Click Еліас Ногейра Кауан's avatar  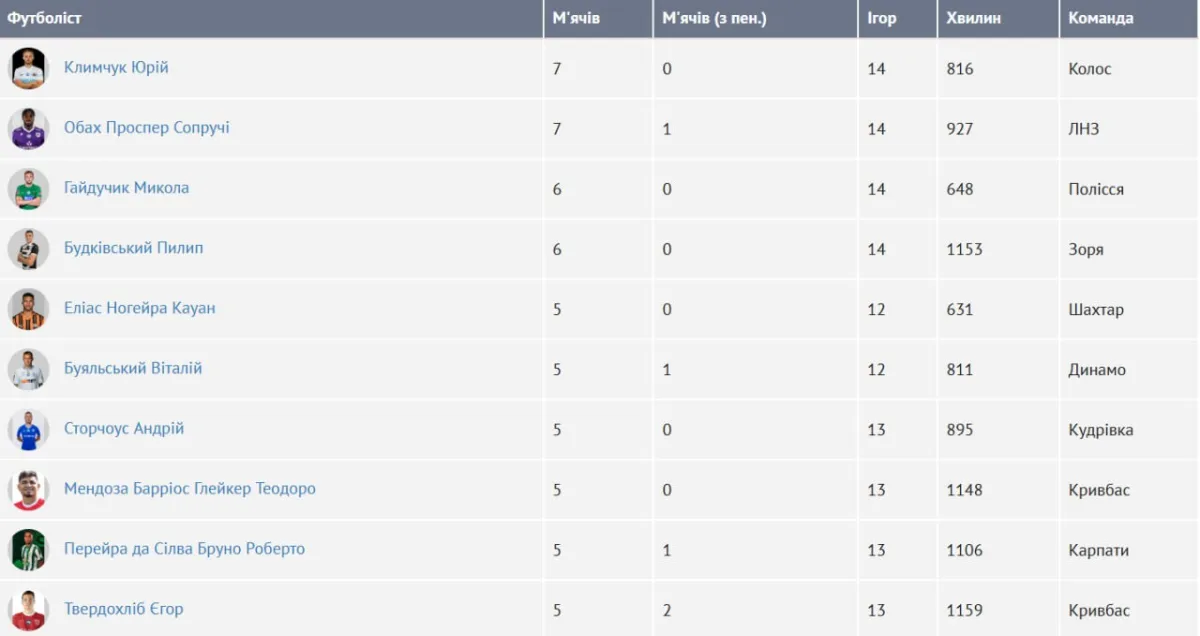tap(28, 309)
